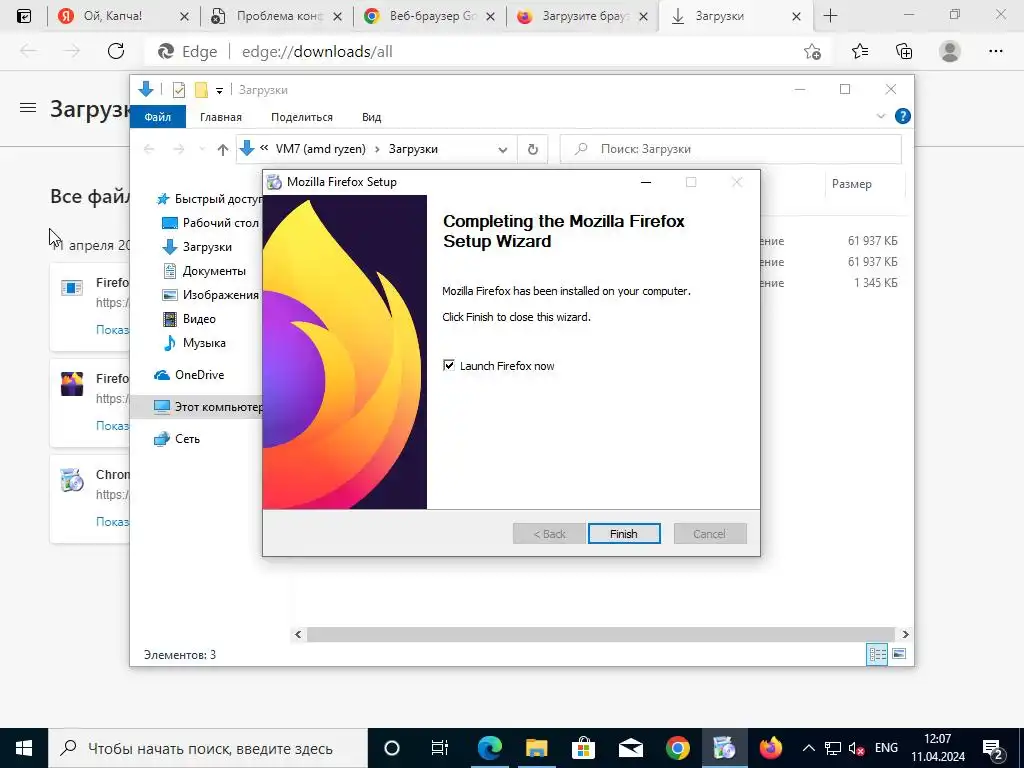Click horizontal scrollbar right arrow
The width and height of the screenshot is (1024, 768).
(905, 634)
